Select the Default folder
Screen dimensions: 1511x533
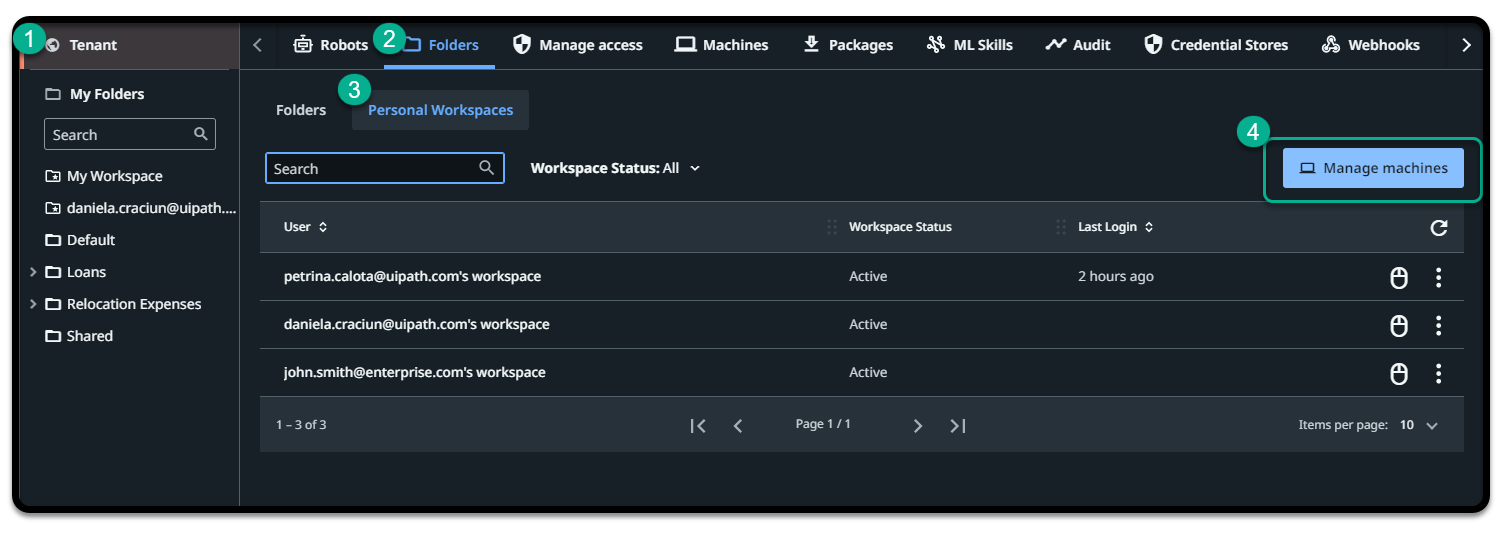pos(80,240)
